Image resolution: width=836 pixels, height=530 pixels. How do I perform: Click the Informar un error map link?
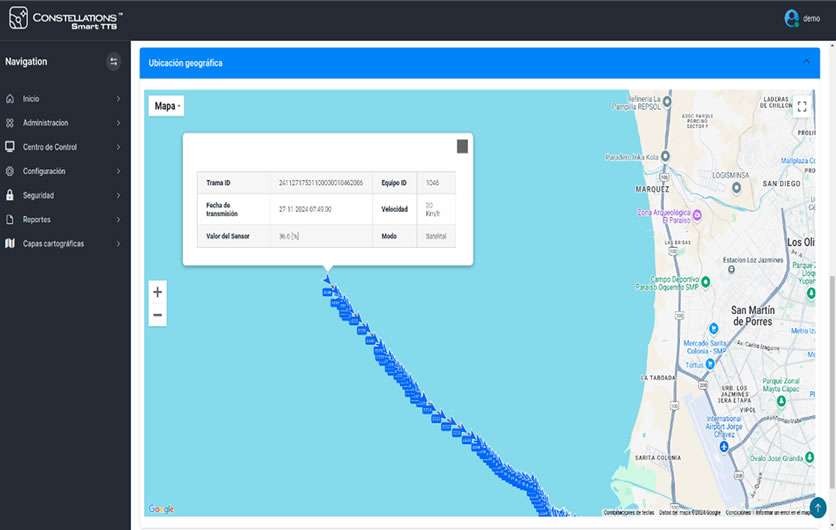click(x=782, y=512)
